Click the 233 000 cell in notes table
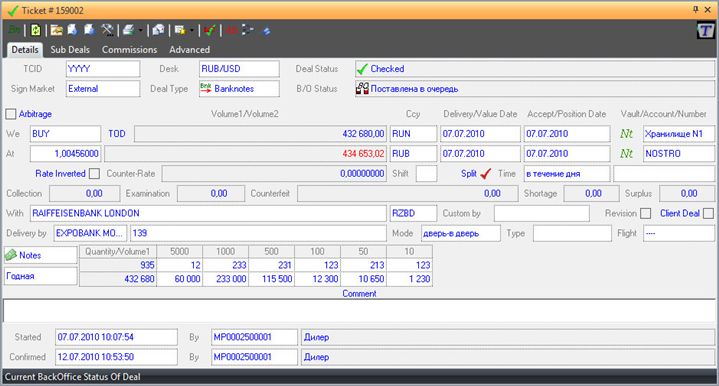Image resolution: width=719 pixels, height=386 pixels. click(x=226, y=279)
